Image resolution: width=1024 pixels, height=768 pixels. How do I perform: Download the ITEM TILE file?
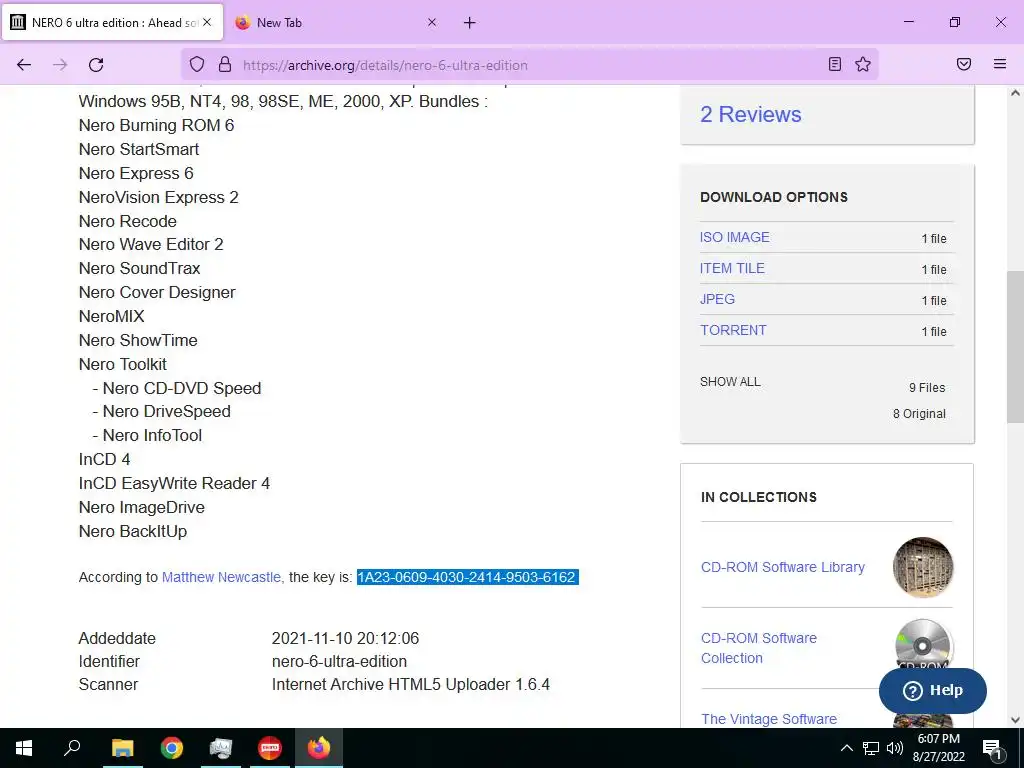click(x=732, y=268)
